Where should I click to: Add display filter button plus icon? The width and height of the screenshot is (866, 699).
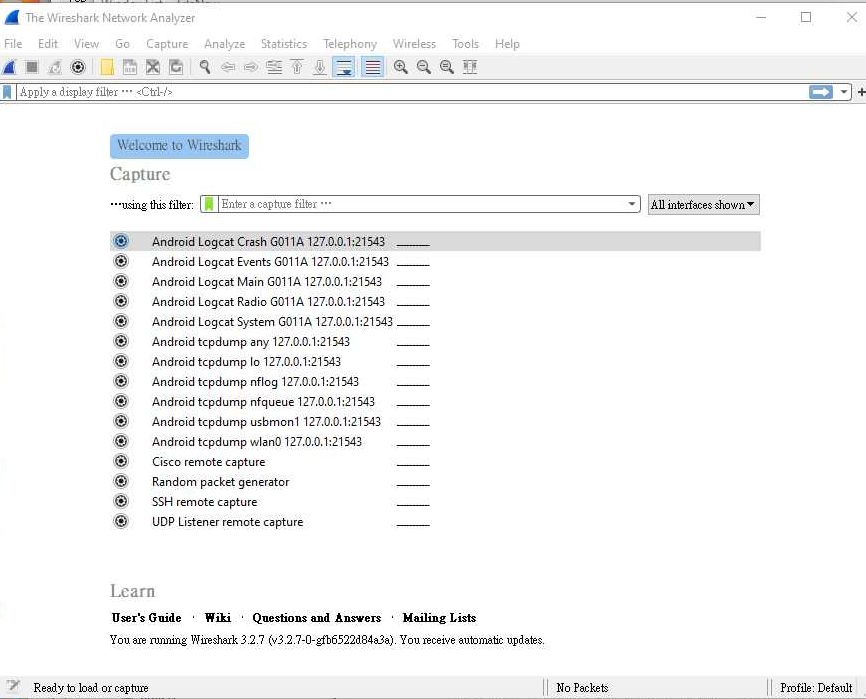[861, 92]
